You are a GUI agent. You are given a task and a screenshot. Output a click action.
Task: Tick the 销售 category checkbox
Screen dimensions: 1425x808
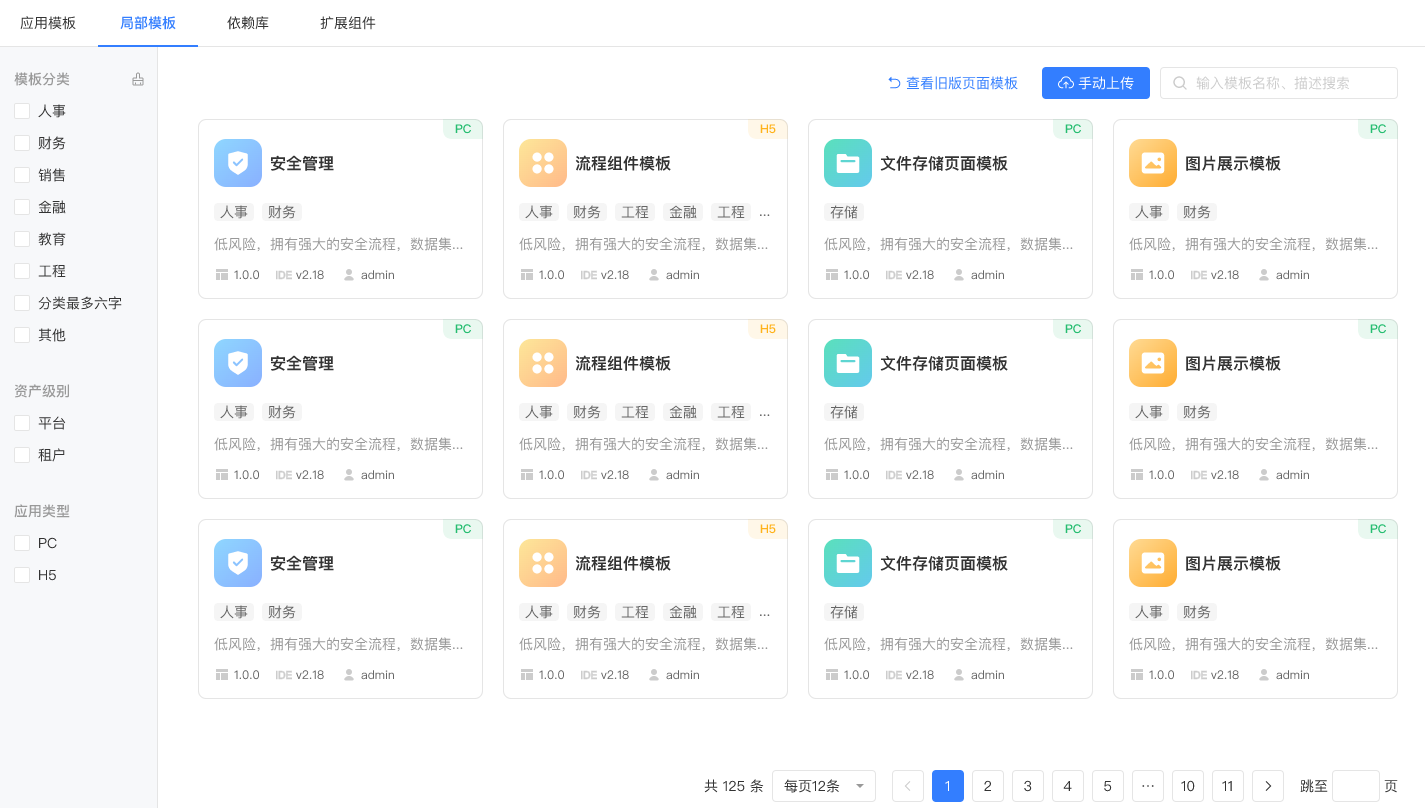click(22, 175)
